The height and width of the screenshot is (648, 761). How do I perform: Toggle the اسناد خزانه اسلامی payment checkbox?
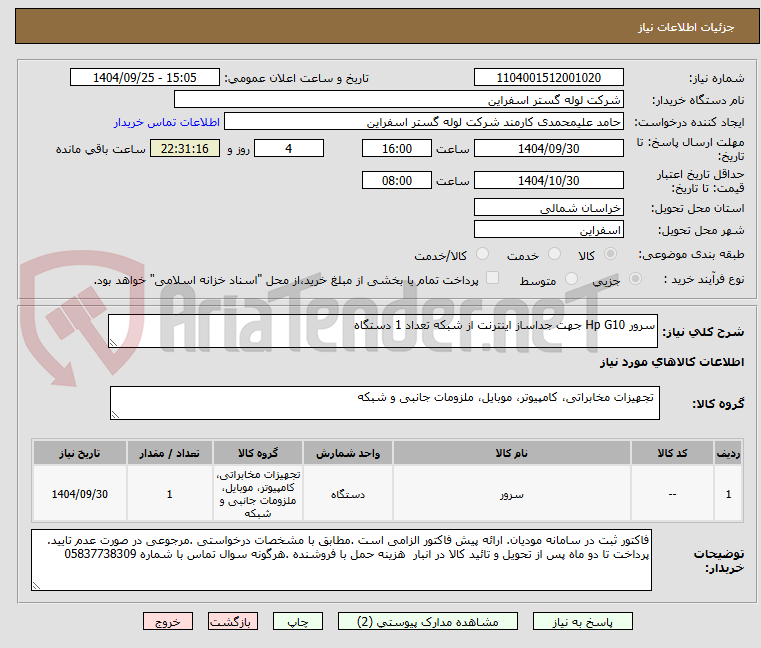[x=492, y=278]
